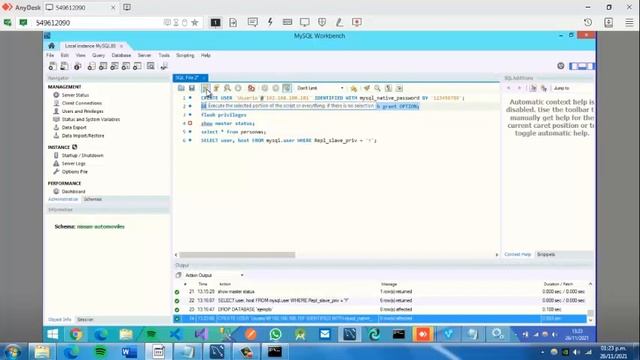Image resolution: width=640 pixels, height=360 pixels.
Task: Switch to the Context Help tab
Action: click(518, 254)
